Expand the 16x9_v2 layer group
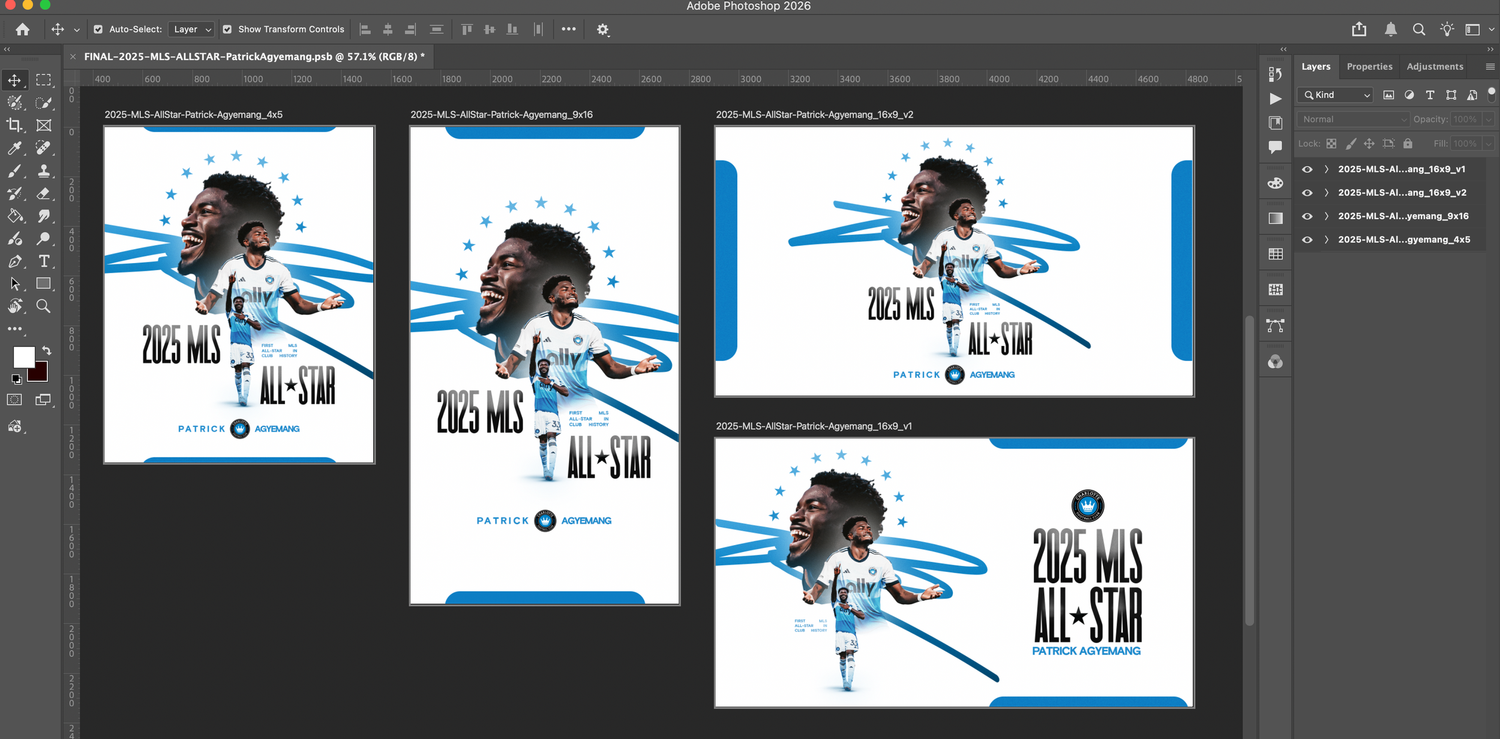Screen dimensions: 1500x739 (1326, 192)
